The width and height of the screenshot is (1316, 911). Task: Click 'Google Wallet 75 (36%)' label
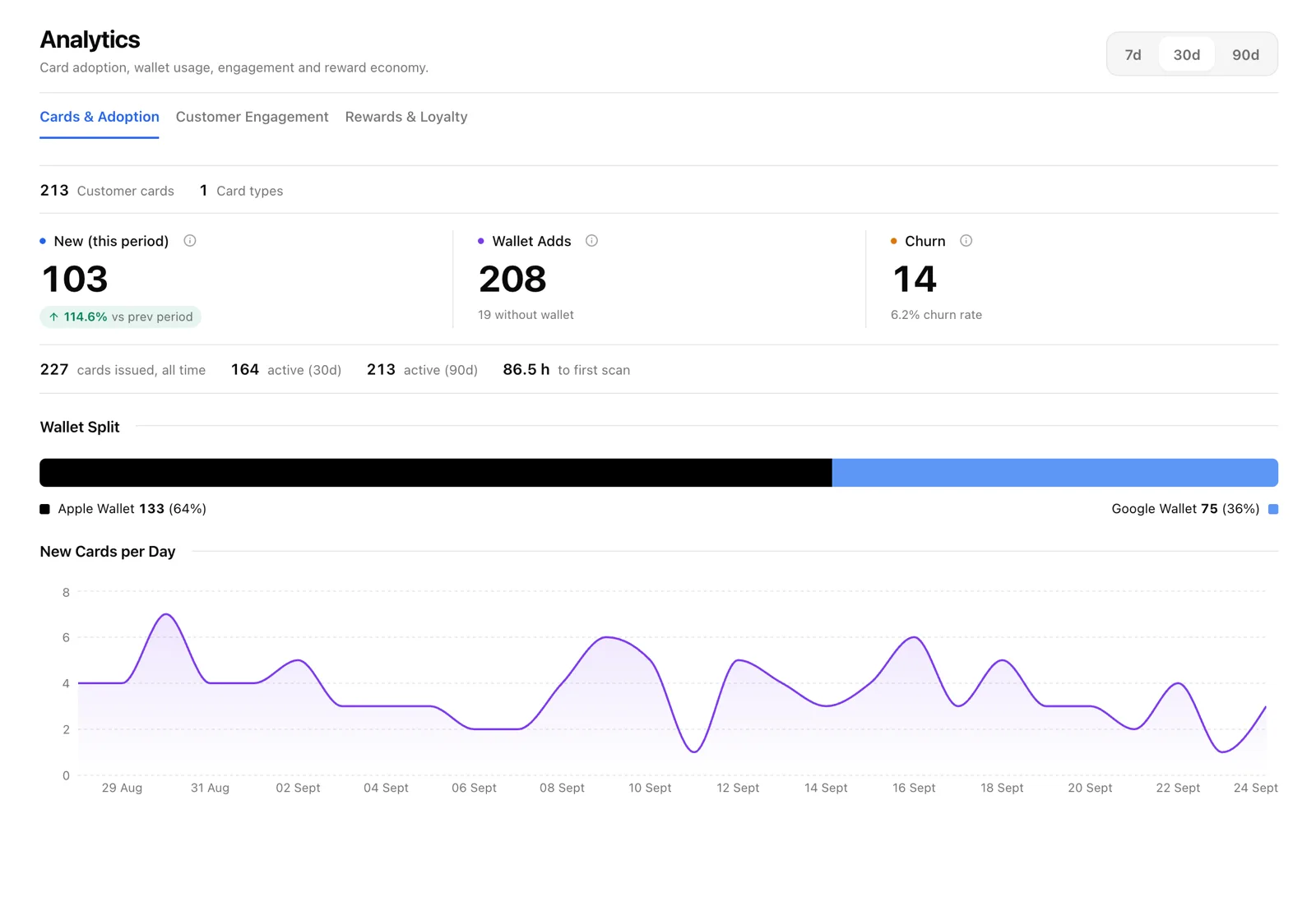[x=1185, y=509]
